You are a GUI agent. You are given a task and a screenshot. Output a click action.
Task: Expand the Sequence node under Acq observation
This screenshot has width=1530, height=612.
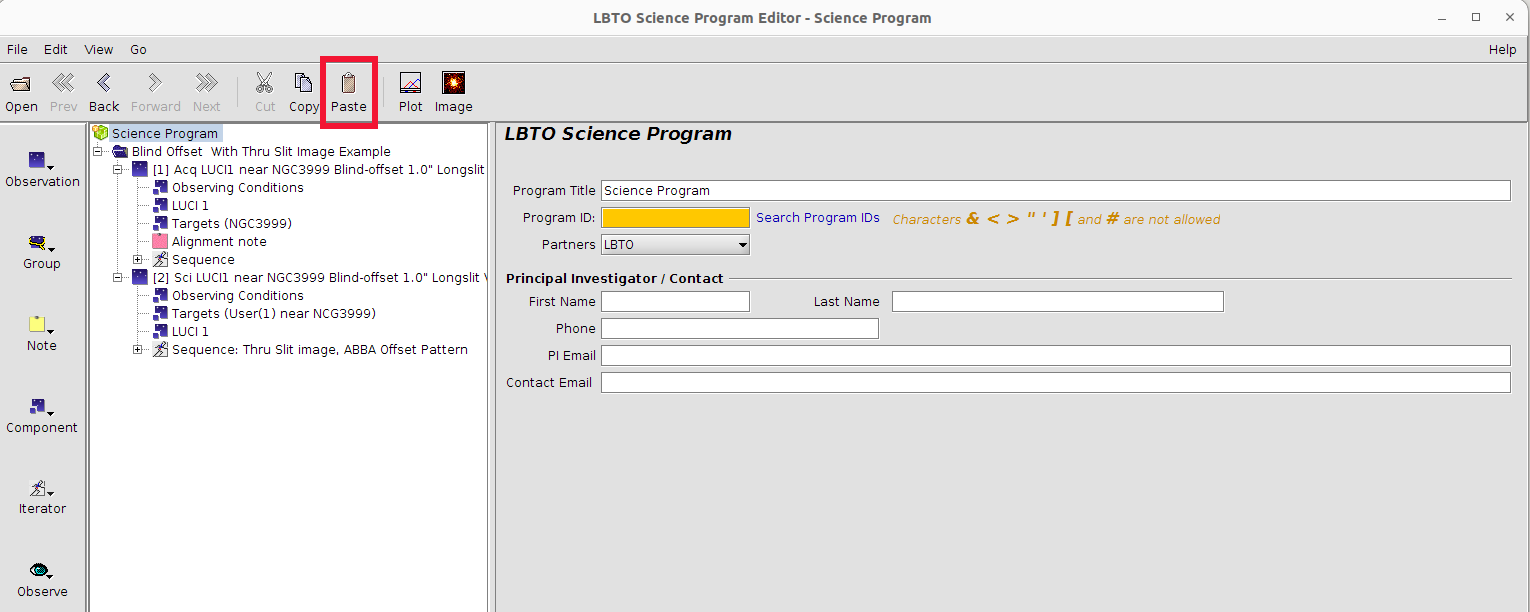pyautogui.click(x=138, y=260)
